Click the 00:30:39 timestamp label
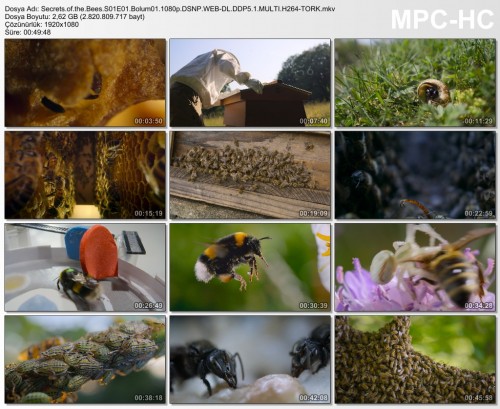 (x=313, y=305)
